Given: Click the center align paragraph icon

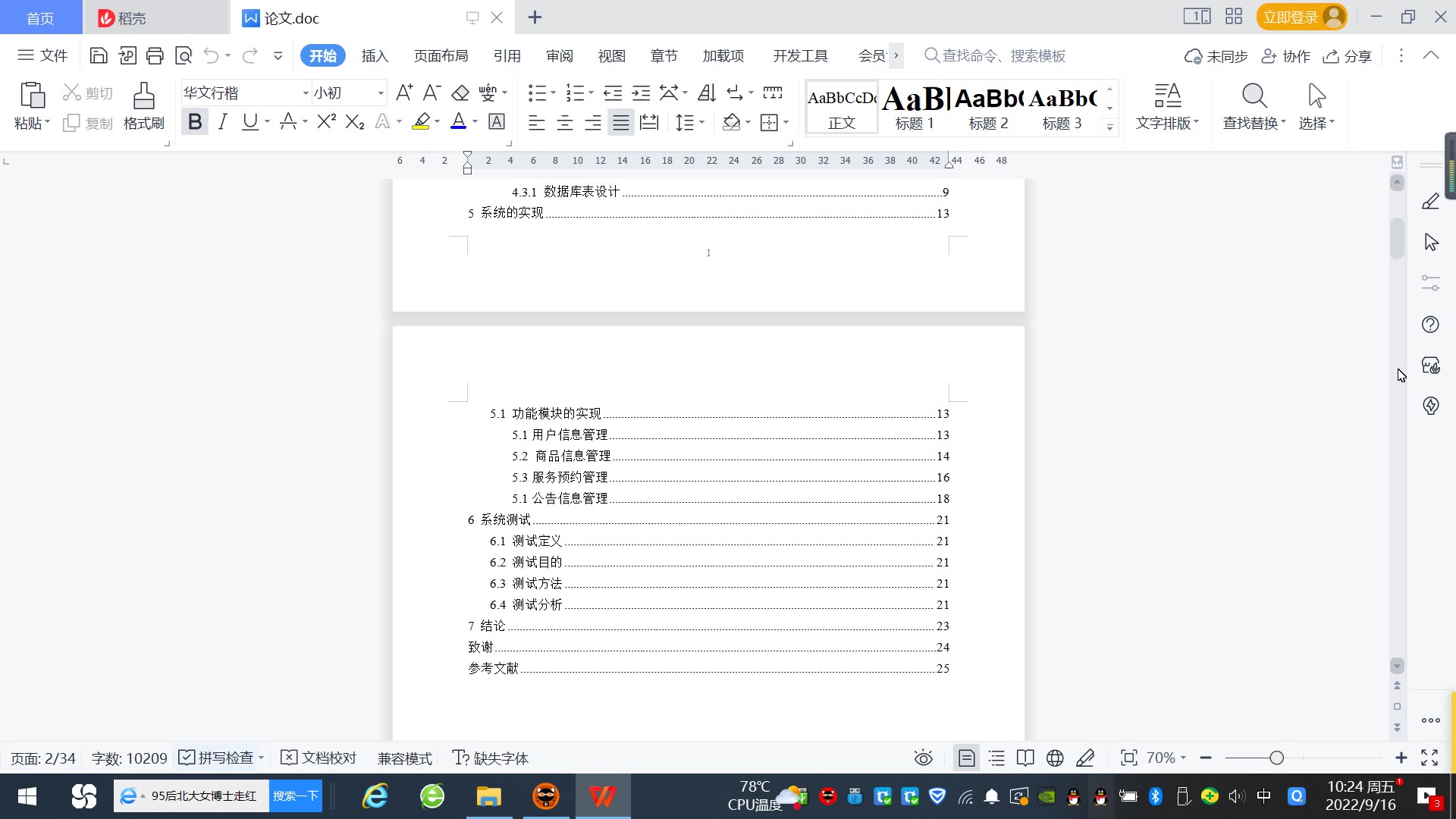Looking at the screenshot, I should click(x=564, y=122).
